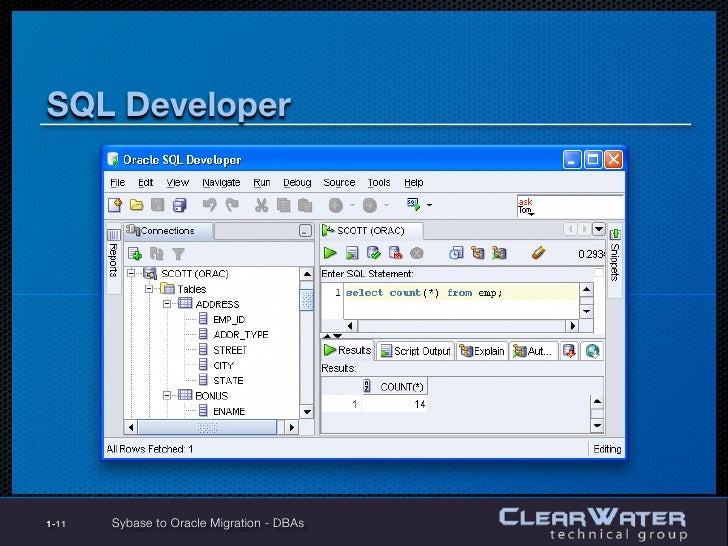Switch to the Aut... tab
Image resolution: width=728 pixels, height=546 pixels.
pyautogui.click(x=533, y=351)
